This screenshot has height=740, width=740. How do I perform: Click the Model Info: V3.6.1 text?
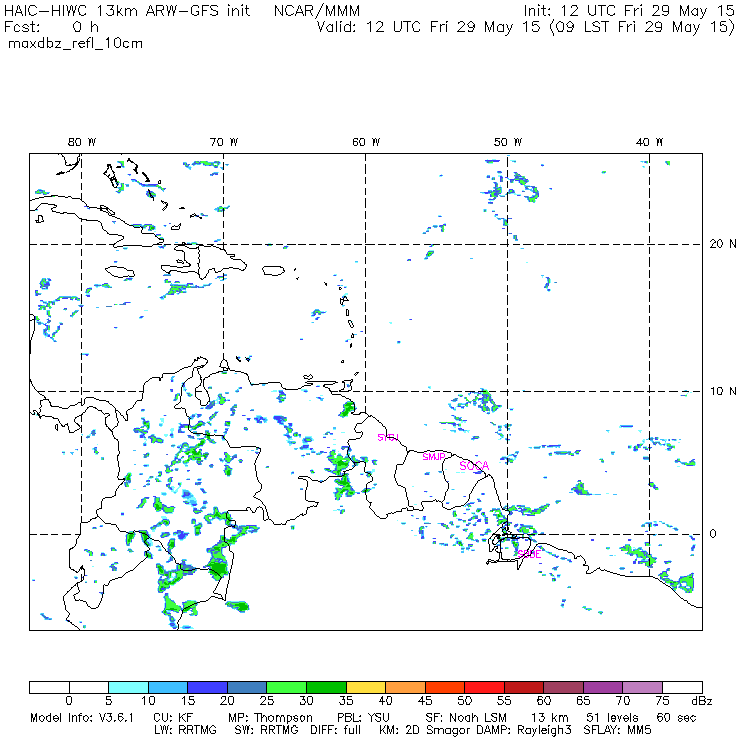tap(82, 718)
